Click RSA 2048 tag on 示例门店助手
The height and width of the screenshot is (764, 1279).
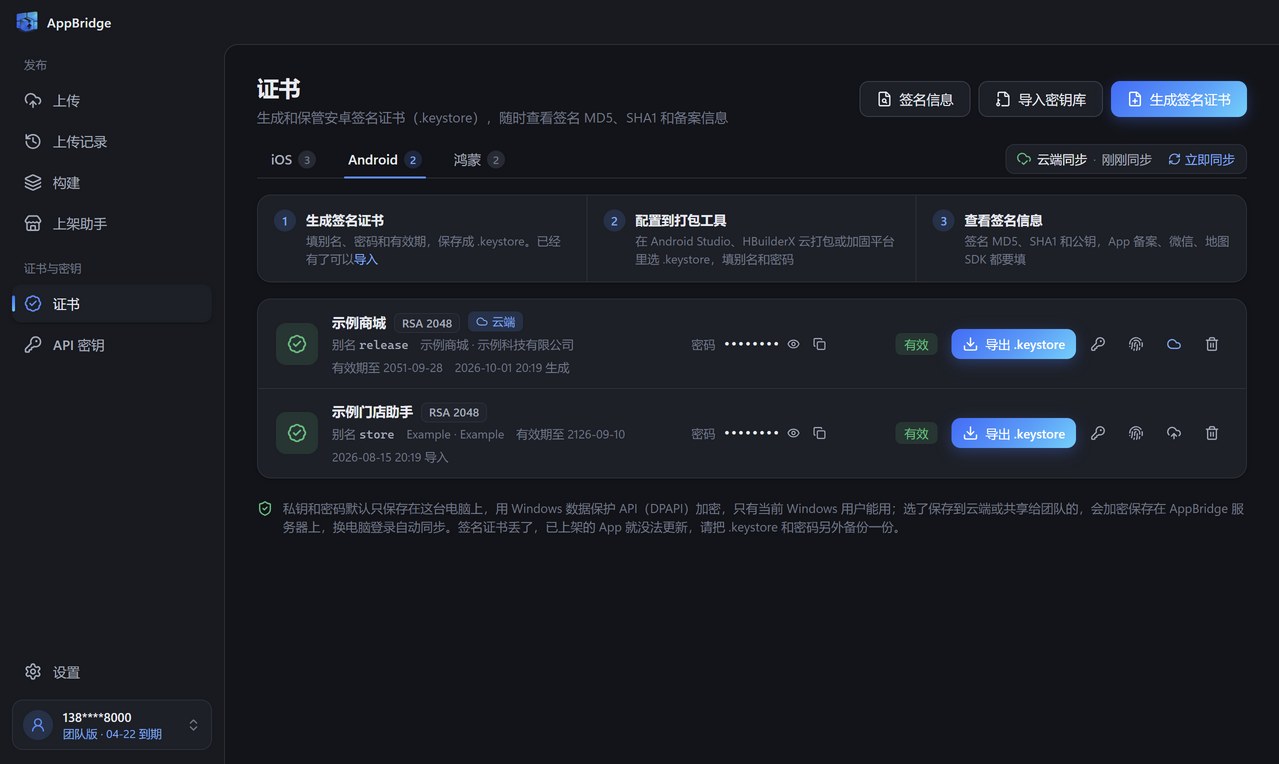pos(454,412)
